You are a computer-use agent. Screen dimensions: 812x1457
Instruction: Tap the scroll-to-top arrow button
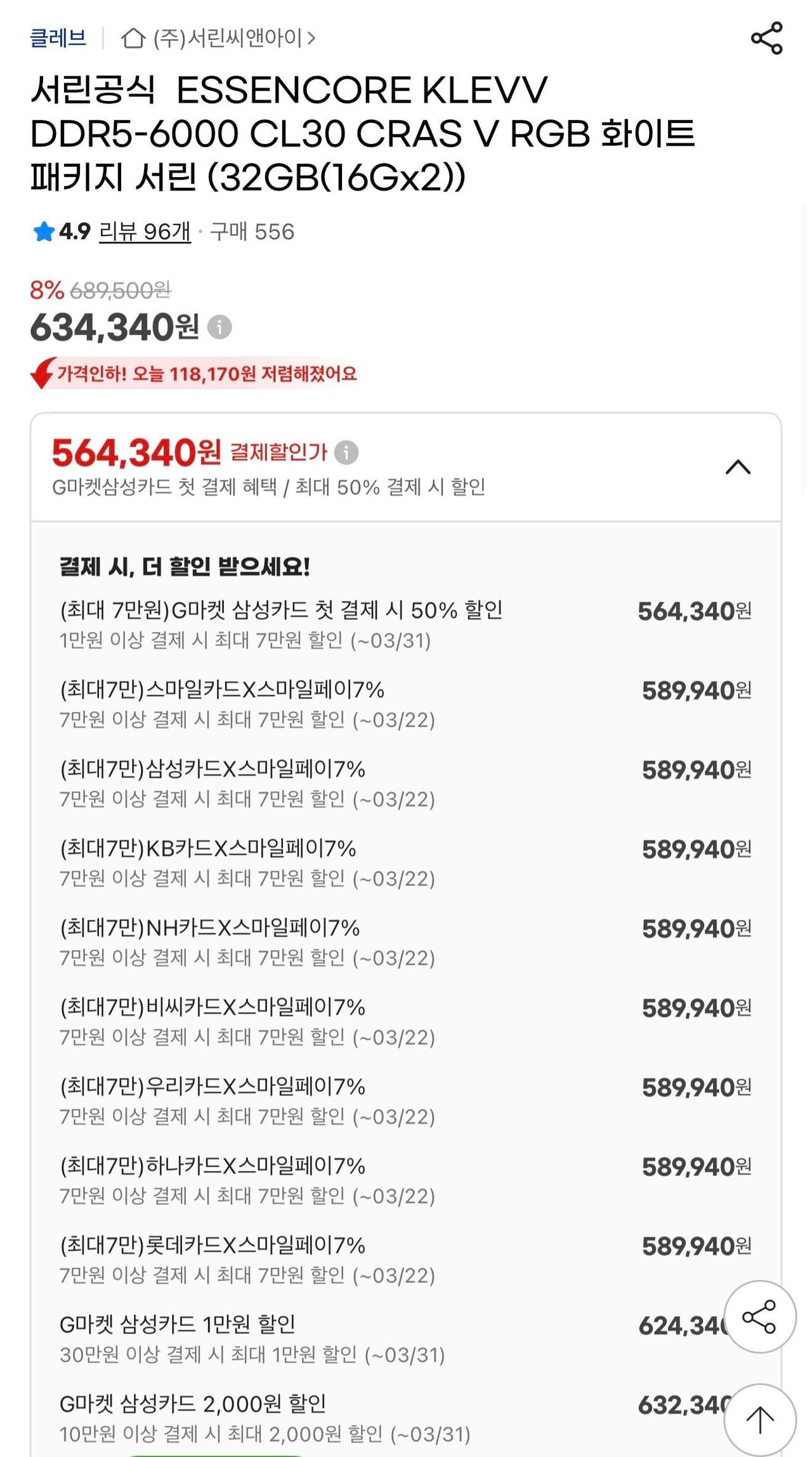click(x=759, y=1420)
